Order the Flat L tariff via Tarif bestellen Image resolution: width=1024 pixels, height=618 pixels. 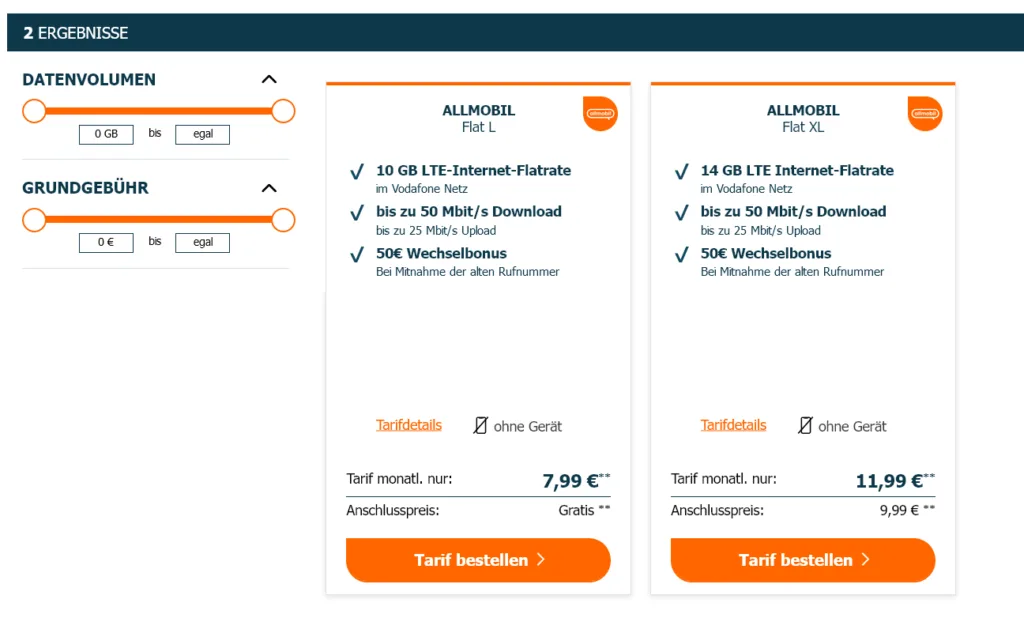[x=478, y=560]
